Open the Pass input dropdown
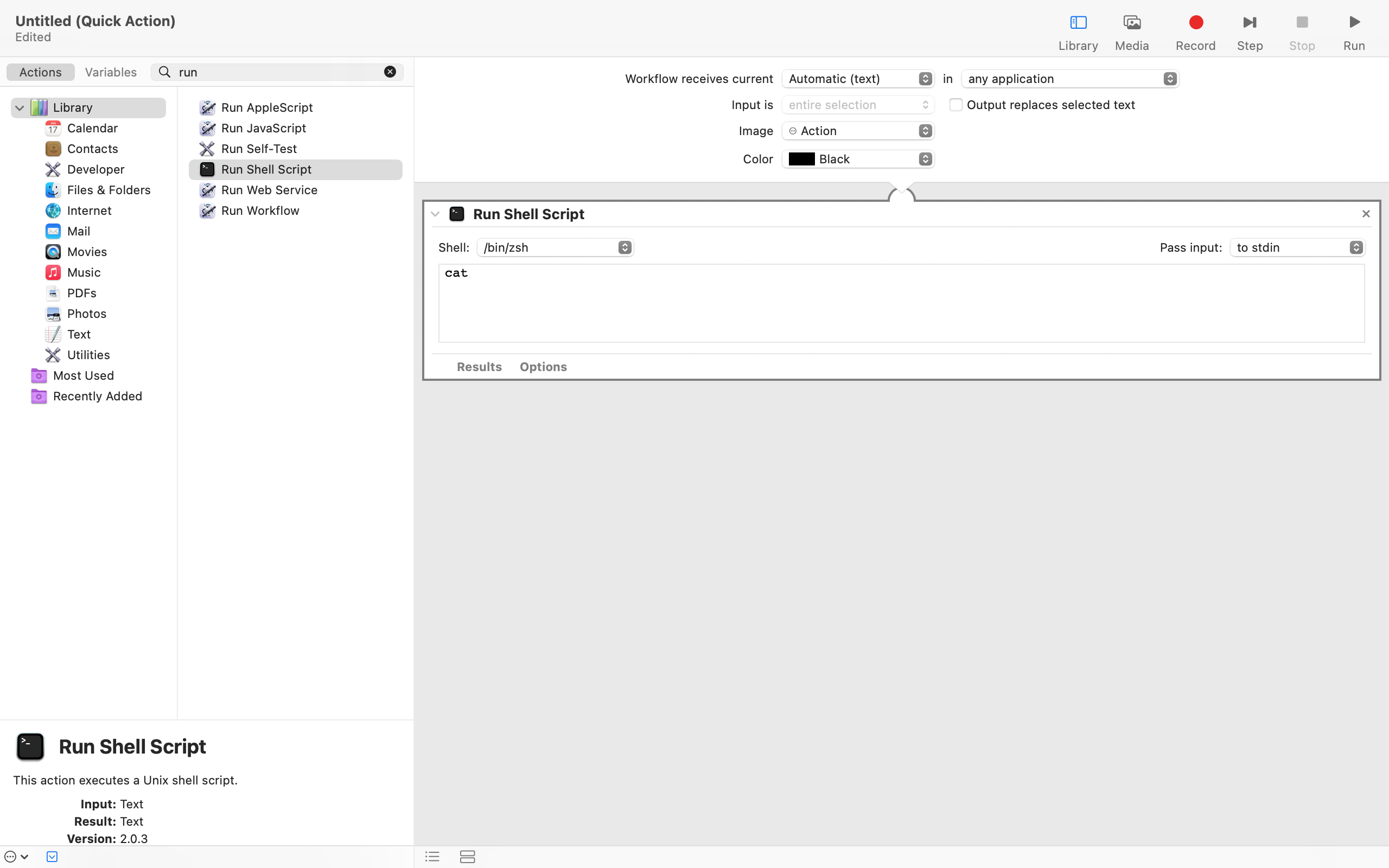Screen dimensions: 1389x868 (x=1296, y=247)
